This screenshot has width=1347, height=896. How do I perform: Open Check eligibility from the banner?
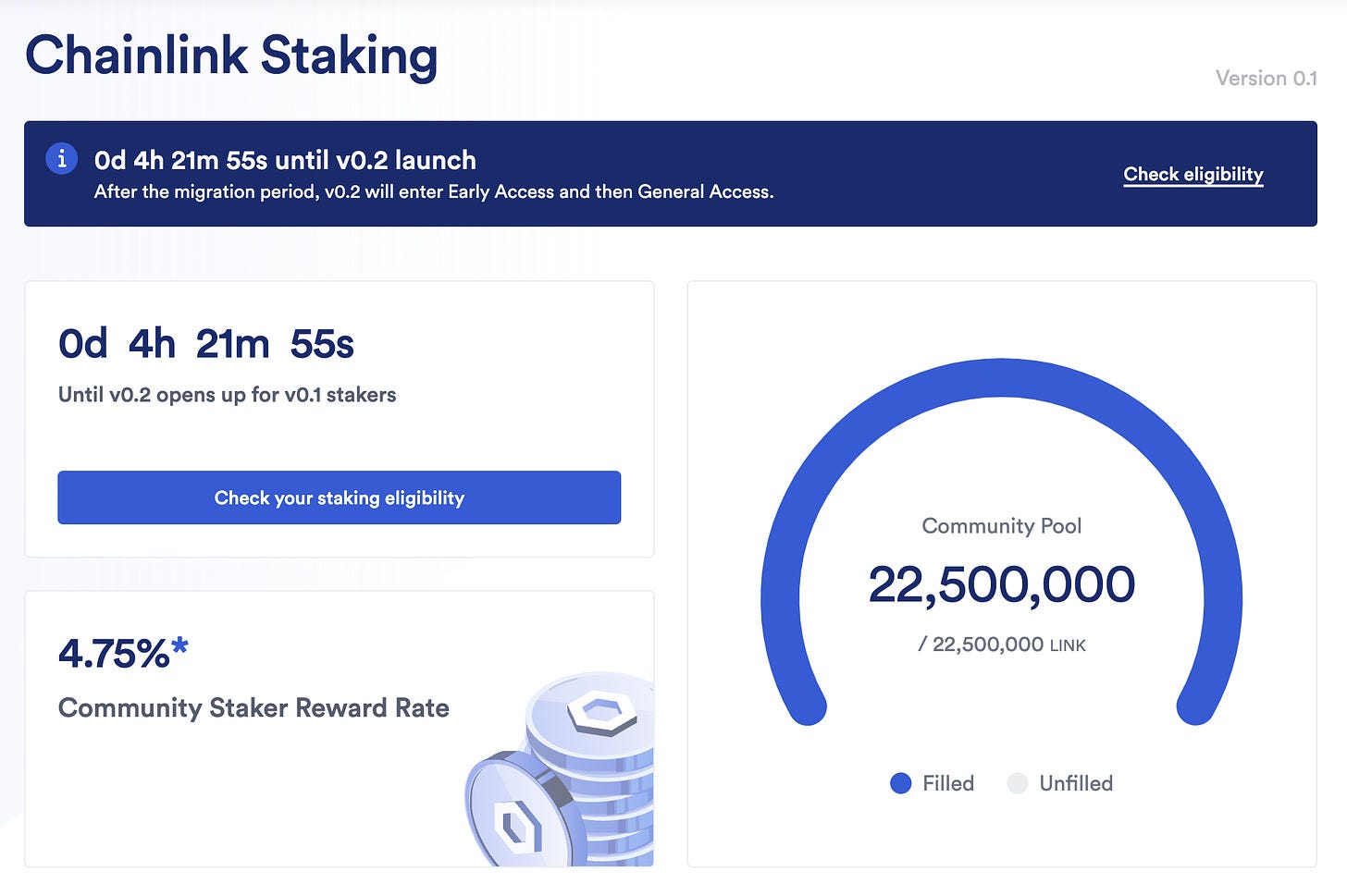pyautogui.click(x=1193, y=174)
